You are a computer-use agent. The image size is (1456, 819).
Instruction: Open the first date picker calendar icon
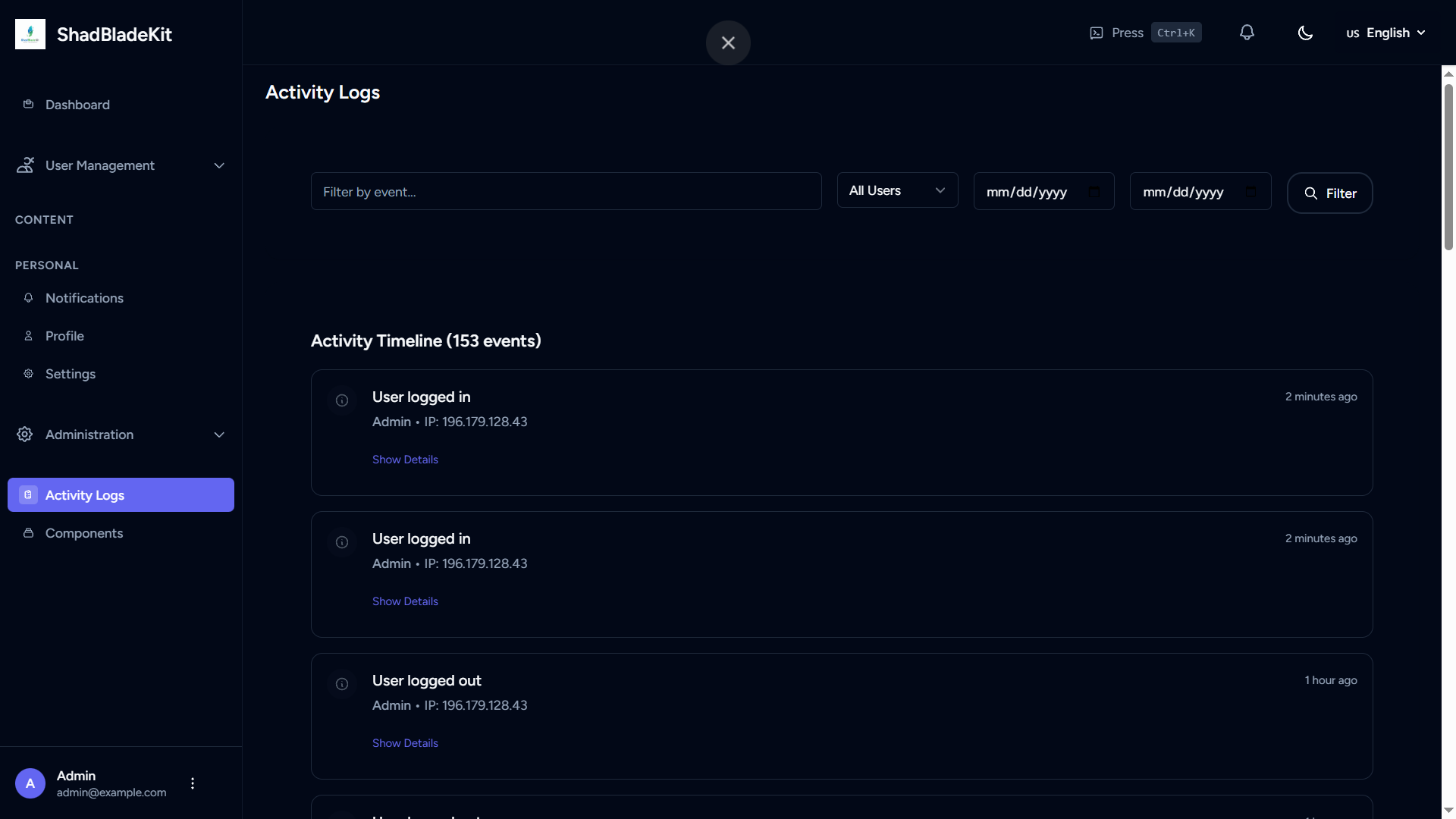point(1094,192)
